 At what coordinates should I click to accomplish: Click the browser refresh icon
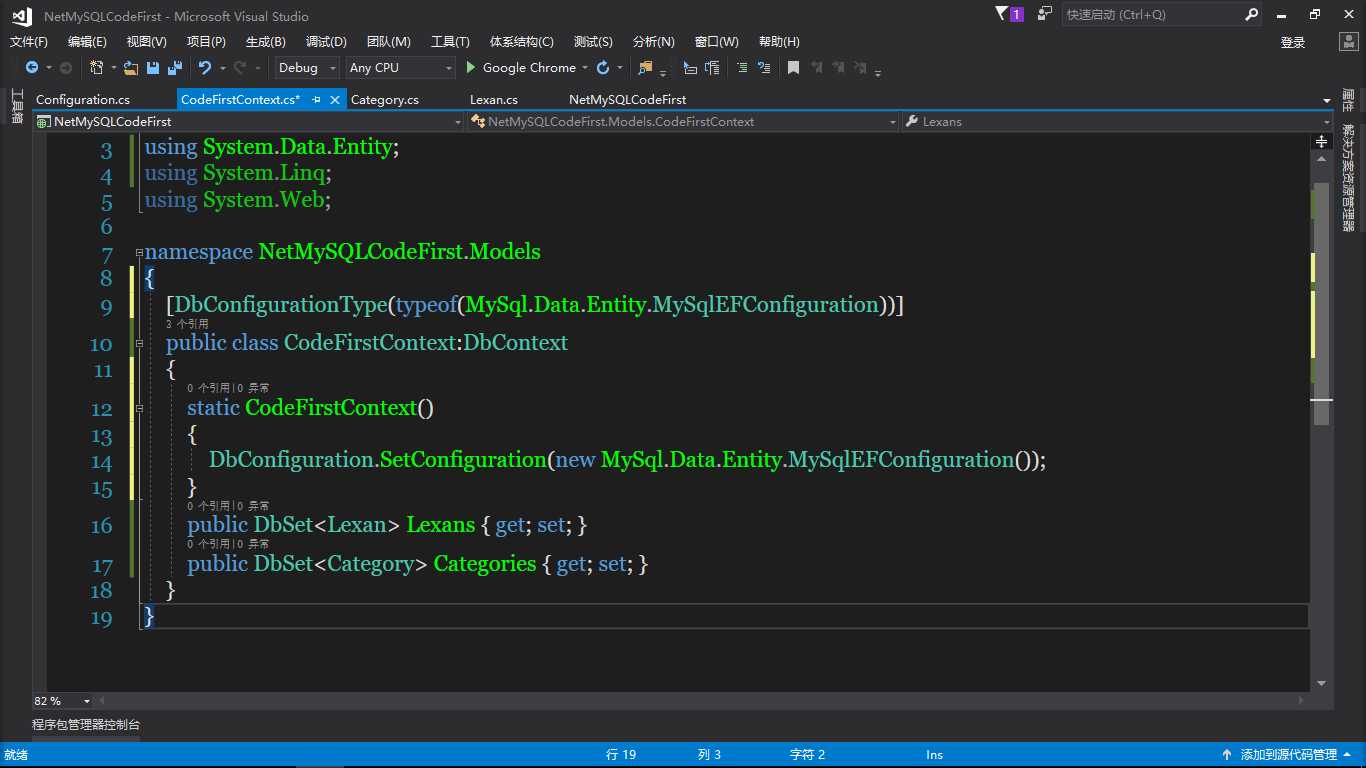[603, 68]
